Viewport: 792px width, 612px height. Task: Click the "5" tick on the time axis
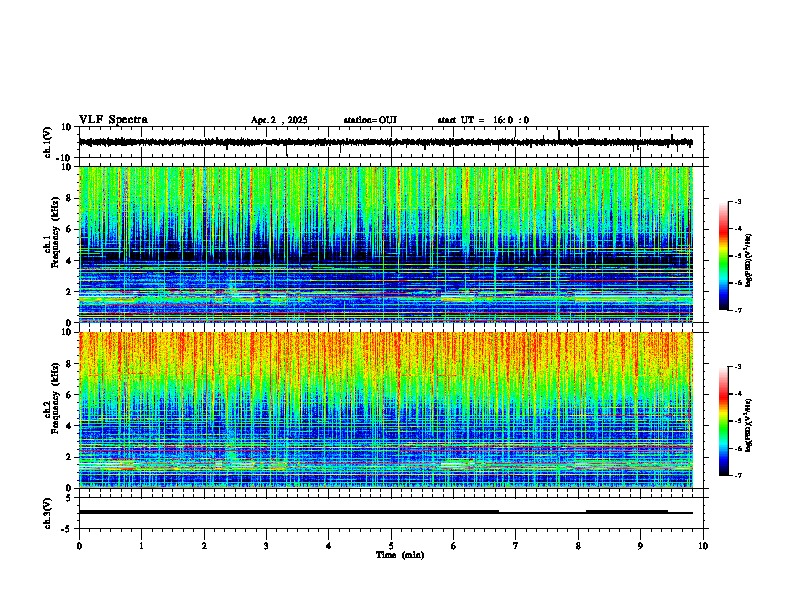[391, 546]
